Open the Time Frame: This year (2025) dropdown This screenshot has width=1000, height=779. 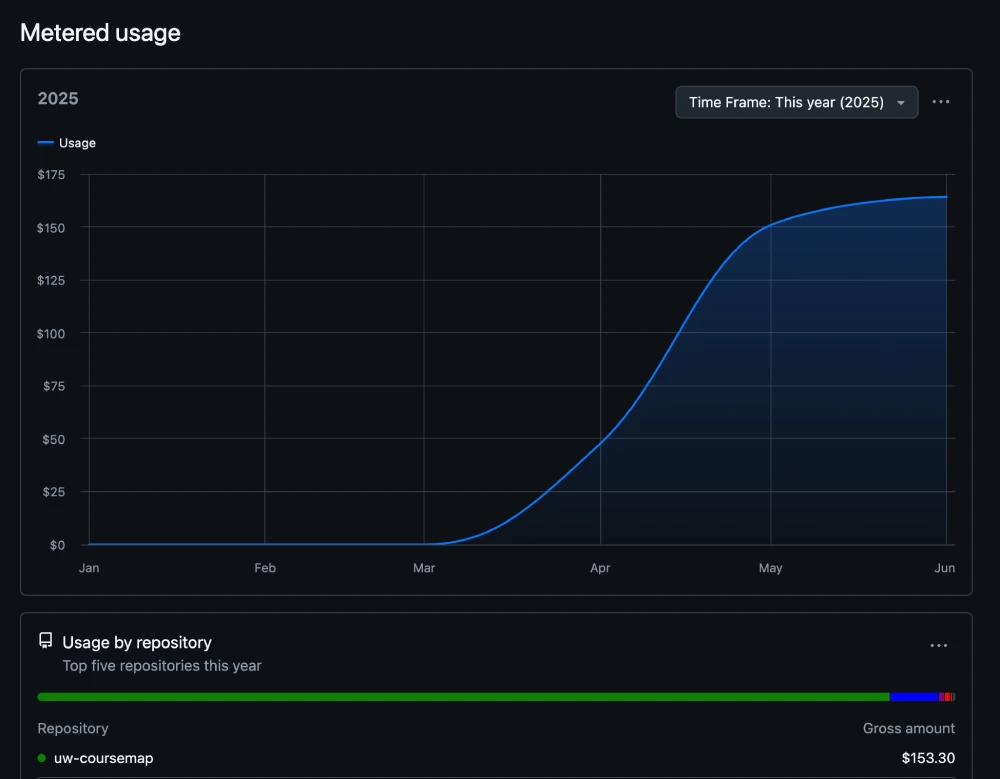[x=796, y=102]
